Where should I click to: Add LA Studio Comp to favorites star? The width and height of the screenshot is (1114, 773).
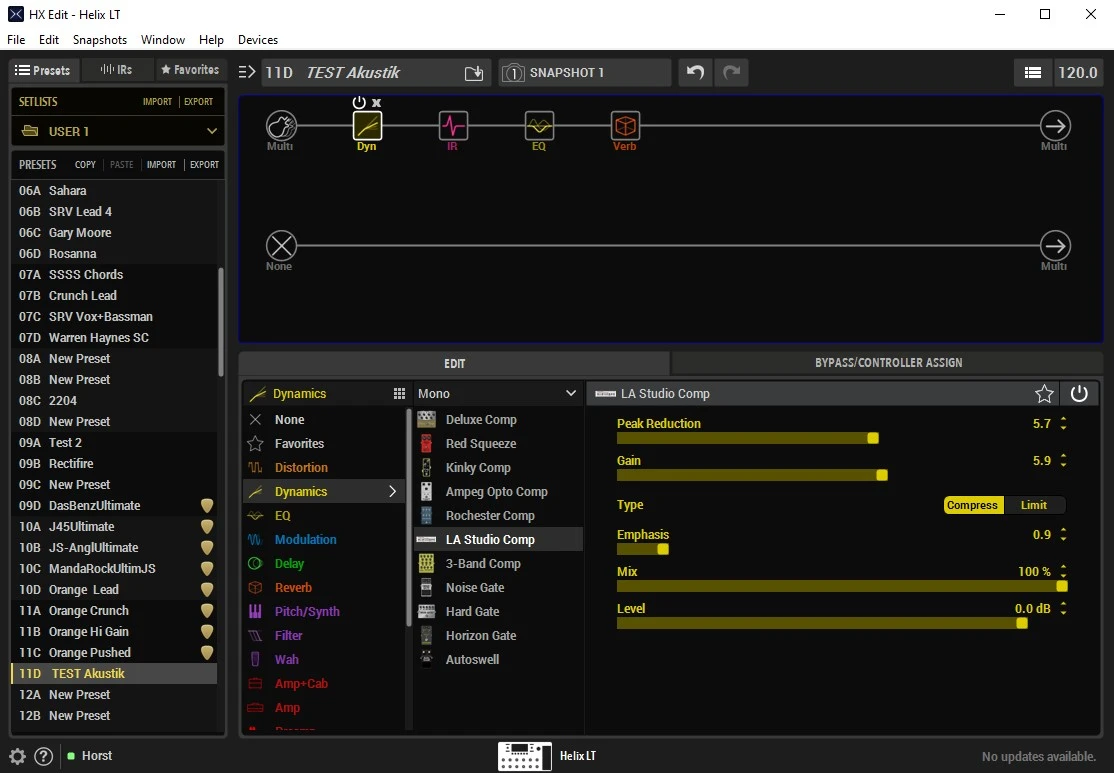click(1044, 394)
